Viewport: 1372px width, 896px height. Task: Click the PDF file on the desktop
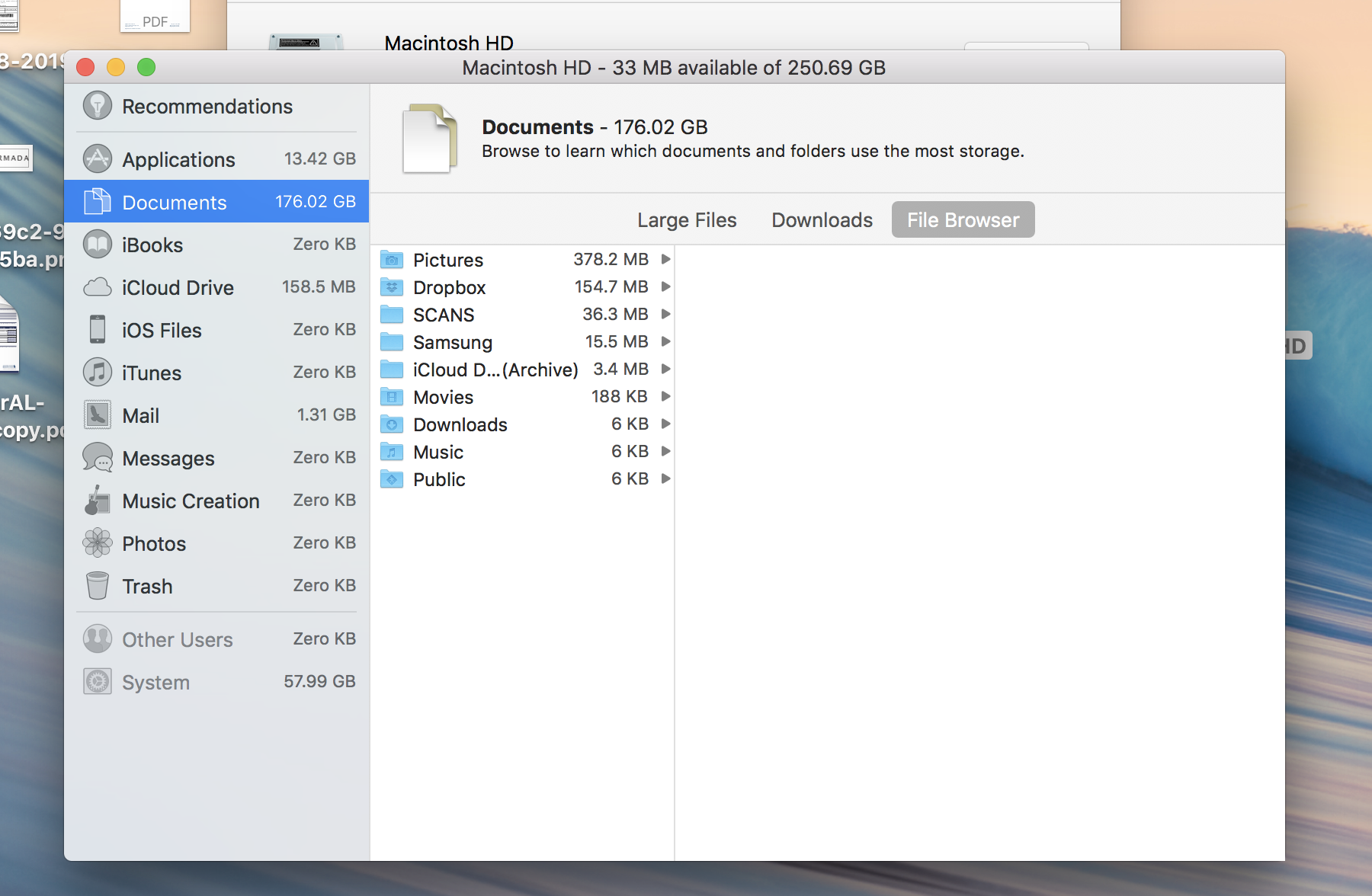click(155, 16)
